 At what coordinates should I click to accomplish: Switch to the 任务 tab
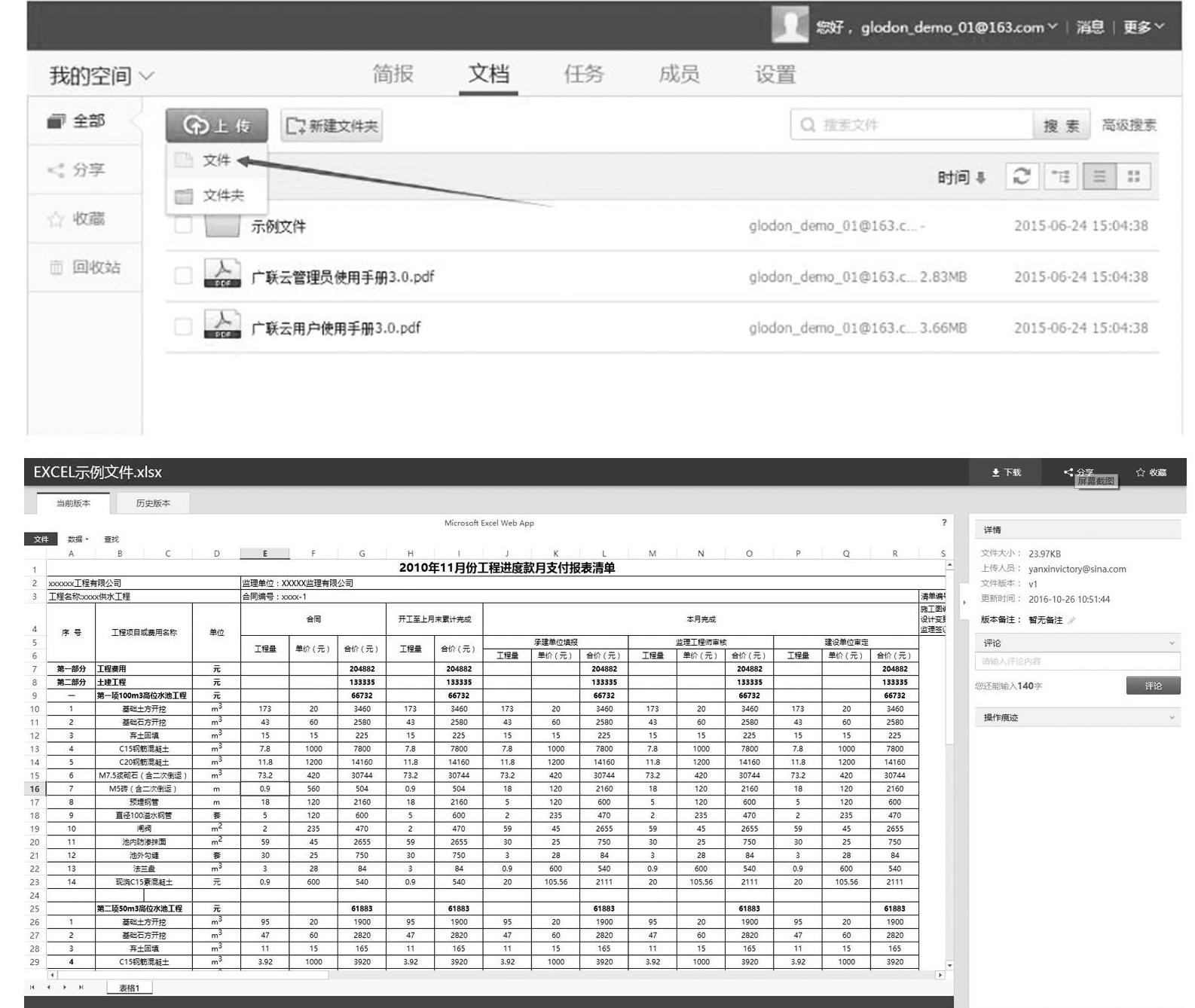pos(584,74)
